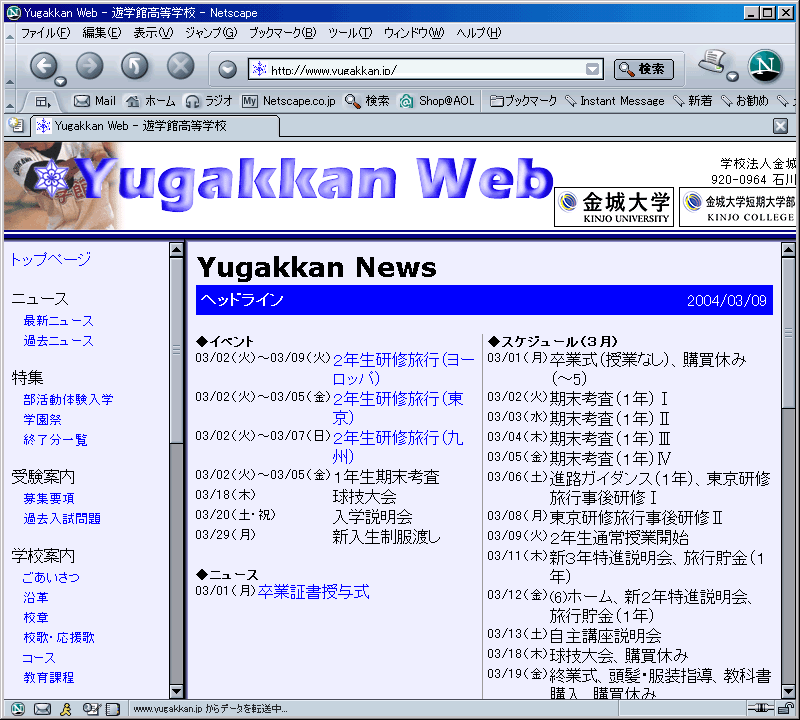Click the Instant Messenger icon in status bar
The width and height of the screenshot is (800, 720).
(x=66, y=708)
